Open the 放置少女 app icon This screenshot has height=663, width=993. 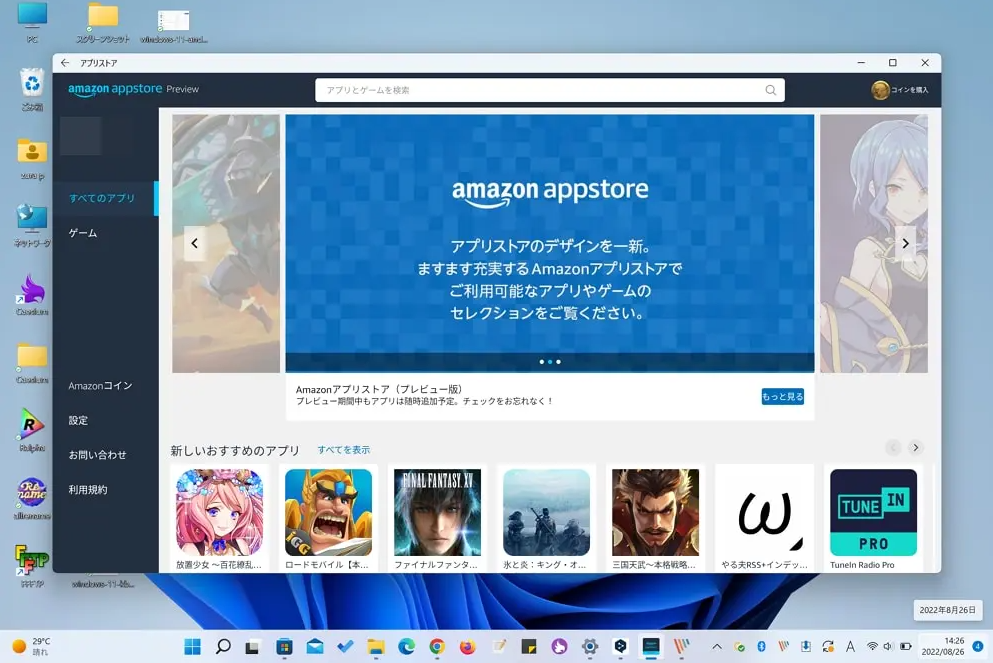pyautogui.click(x=219, y=512)
